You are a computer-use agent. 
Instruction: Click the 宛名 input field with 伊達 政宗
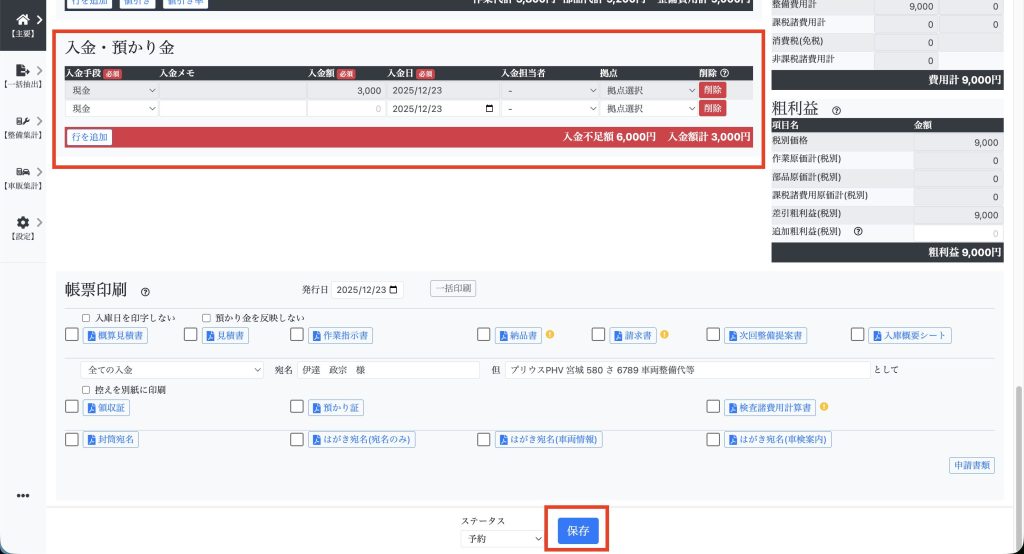[388, 370]
